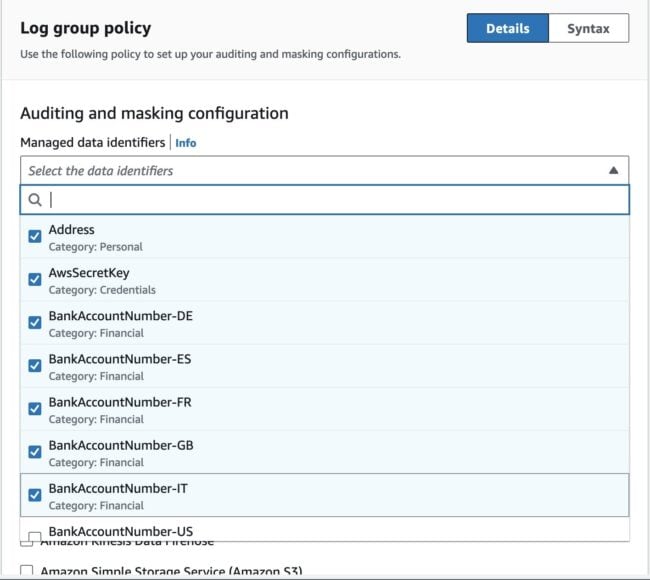Click the search magnifier icon
The height and width of the screenshot is (580, 650).
(35, 200)
